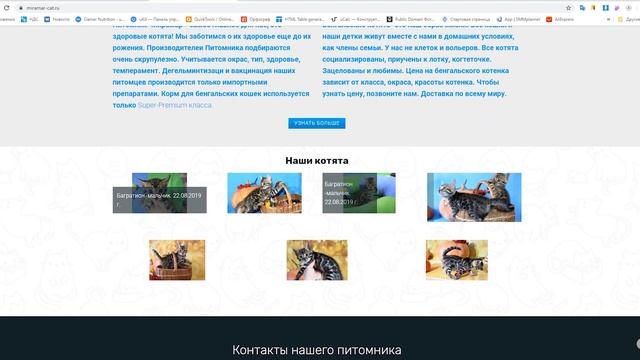Open the Public Domain bookmark

click(411, 19)
